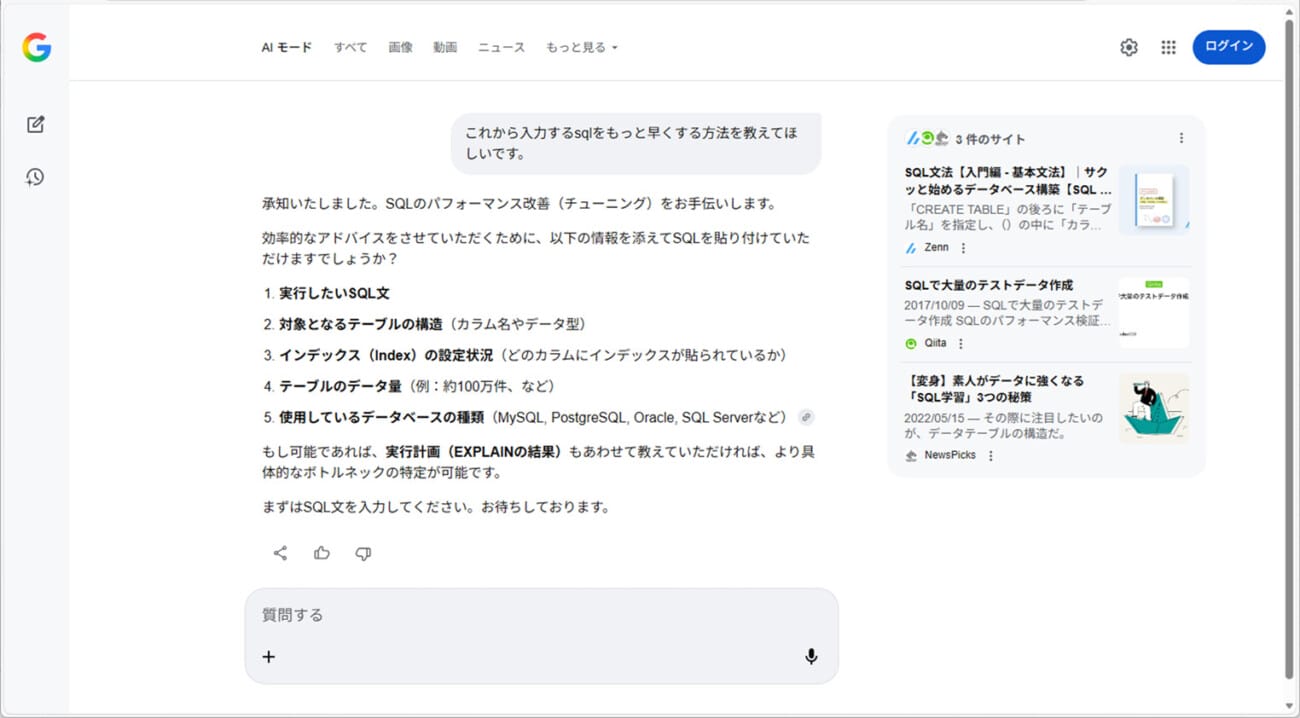Click the plus icon to attach content
This screenshot has width=1300, height=718.
click(x=268, y=656)
